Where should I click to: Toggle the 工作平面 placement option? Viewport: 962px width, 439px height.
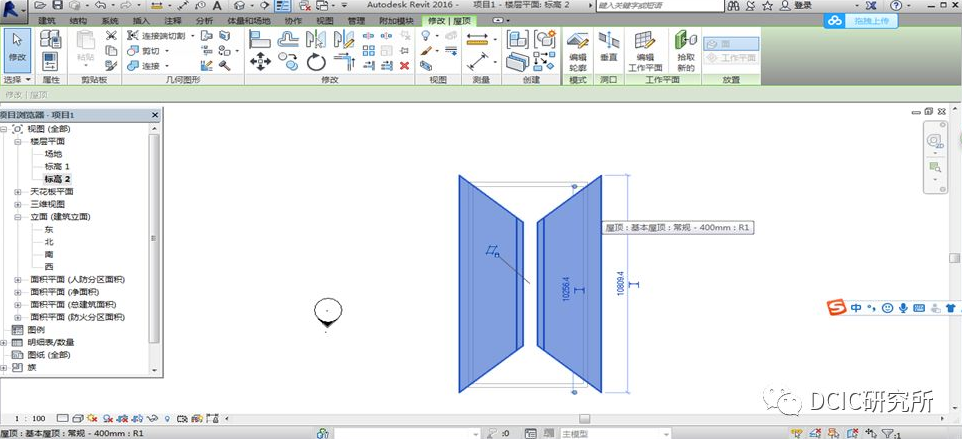[x=731, y=58]
